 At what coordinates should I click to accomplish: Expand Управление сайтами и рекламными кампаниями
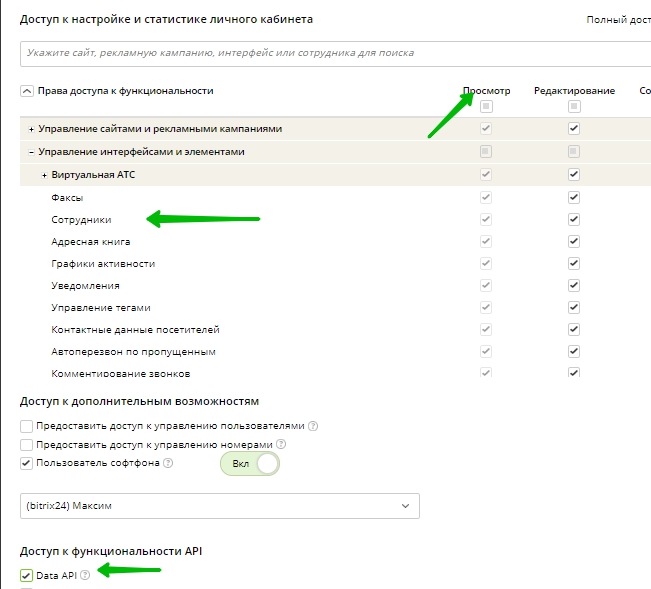click(x=31, y=130)
